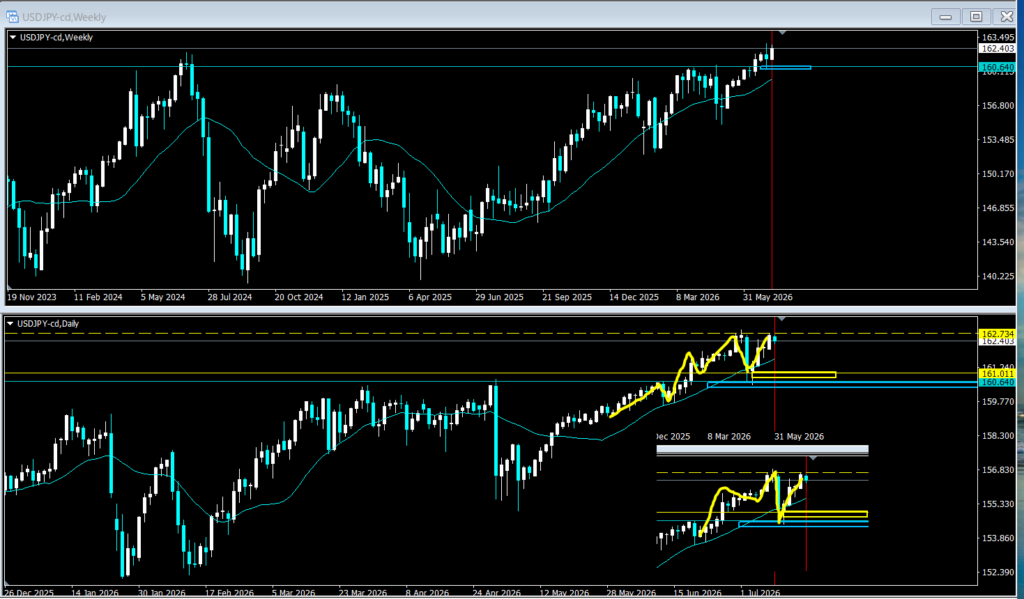Click the inset chart's 8 Mar 2026 date label
This screenshot has height=599, width=1024.
729,436
